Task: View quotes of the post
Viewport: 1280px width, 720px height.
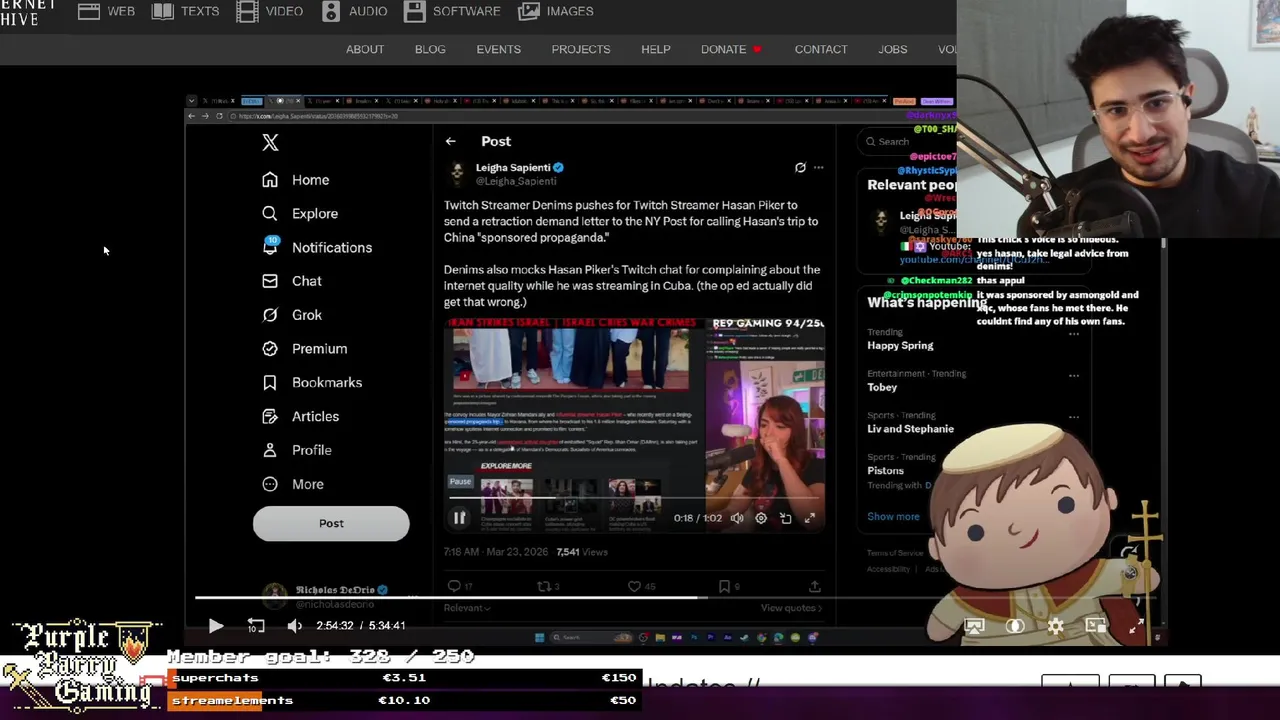Action: [x=791, y=608]
